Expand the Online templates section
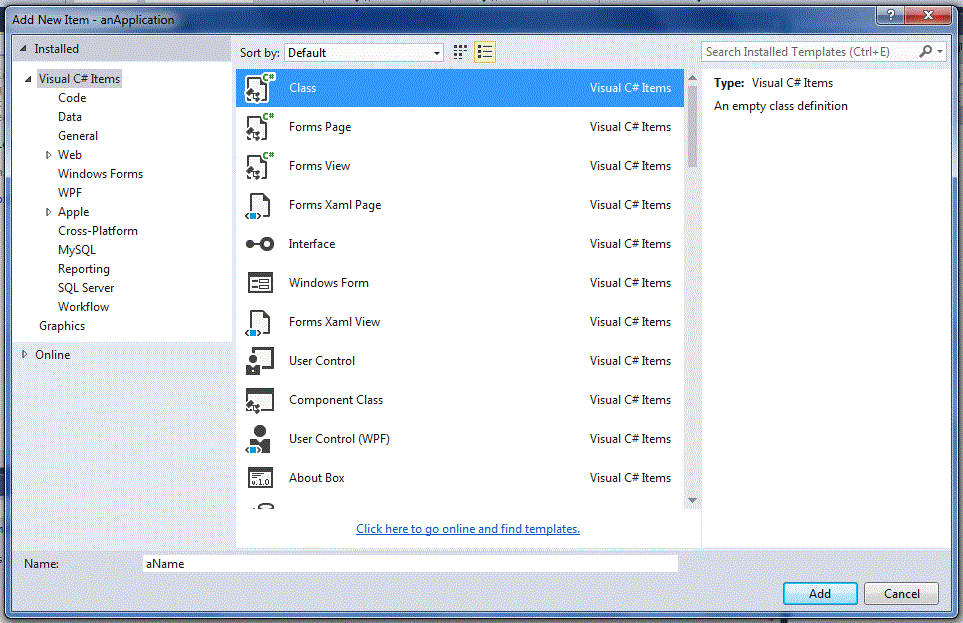 coord(25,354)
